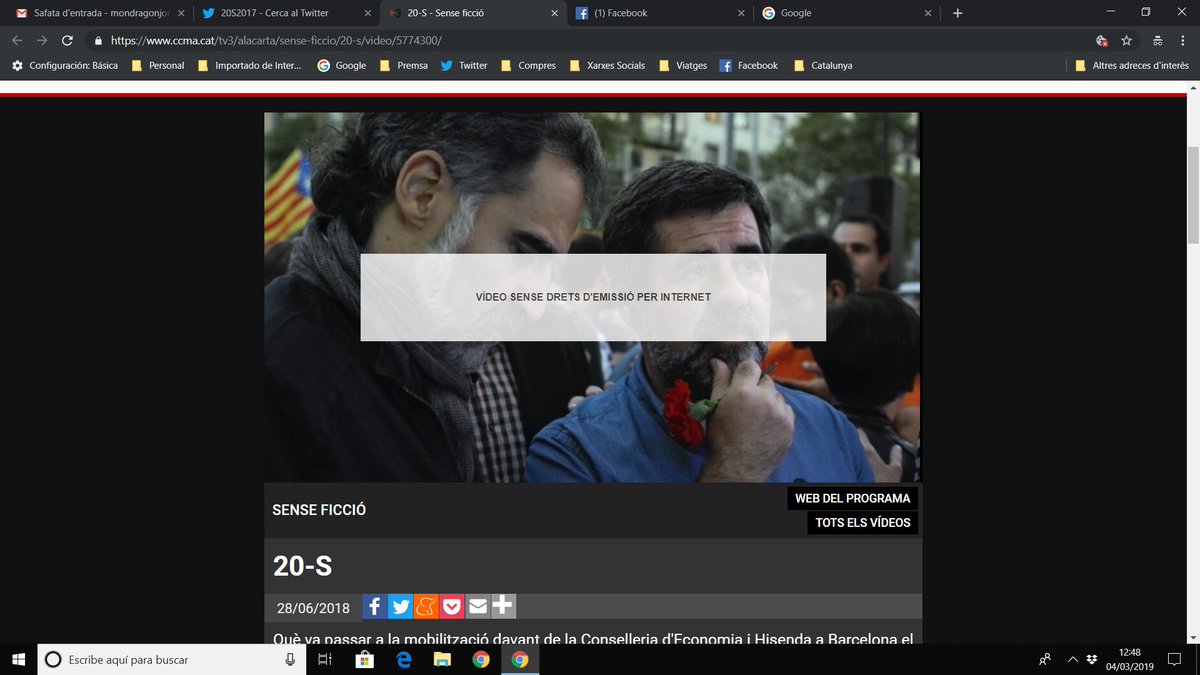Open Chrome profile switcher icon
The width and height of the screenshot is (1200, 675).
[1157, 42]
